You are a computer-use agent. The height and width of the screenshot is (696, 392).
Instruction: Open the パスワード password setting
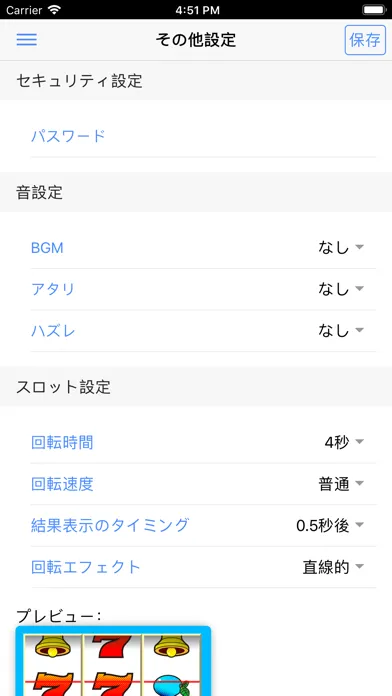coord(203,136)
